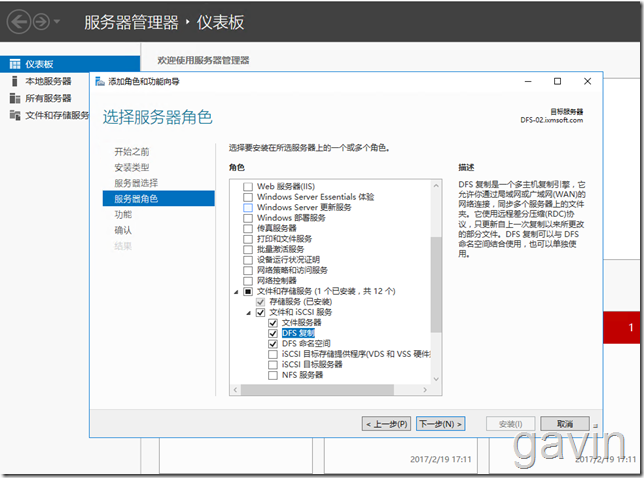This screenshot has height=478, width=644.
Task: Check the 设备运行状况证明 role
Action: 248,260
